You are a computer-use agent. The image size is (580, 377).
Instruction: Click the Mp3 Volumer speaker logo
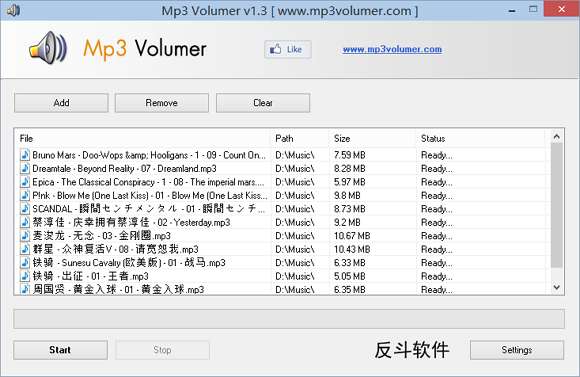pyautogui.click(x=48, y=48)
